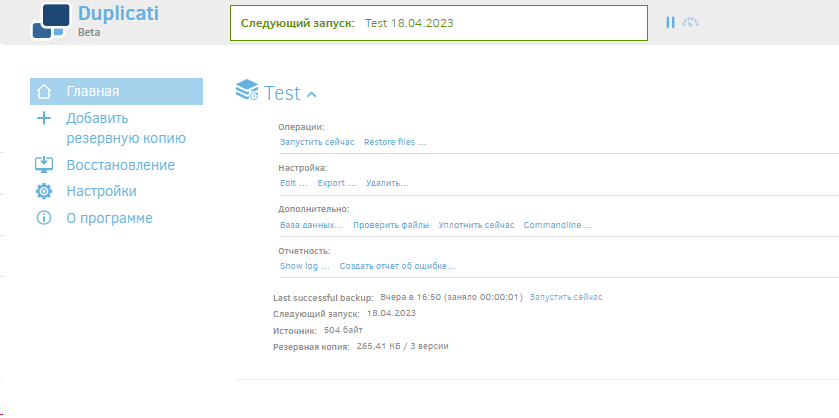
Task: Click Запустить сейчас under Операции
Action: coord(317,142)
